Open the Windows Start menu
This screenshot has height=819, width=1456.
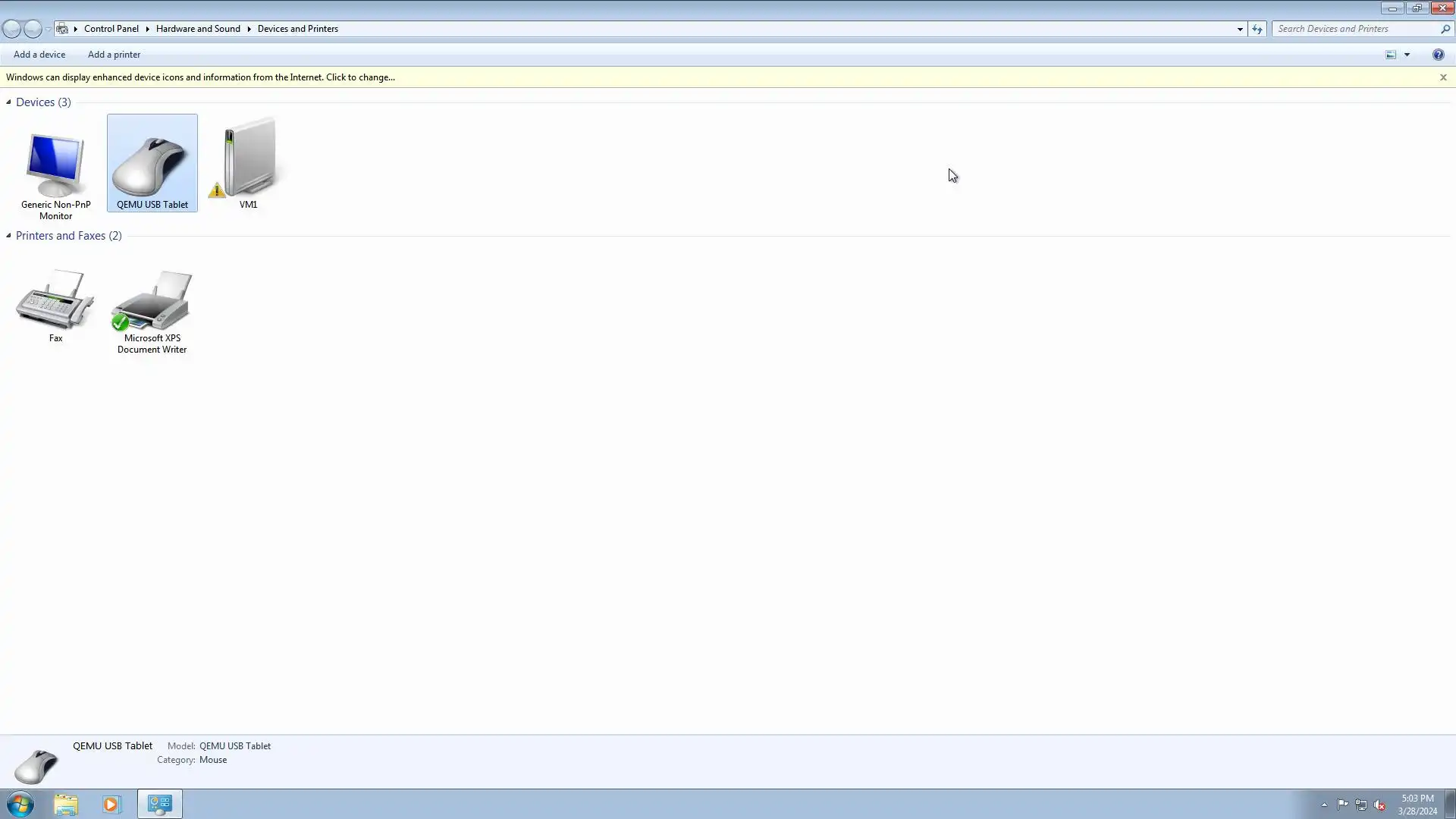20,804
